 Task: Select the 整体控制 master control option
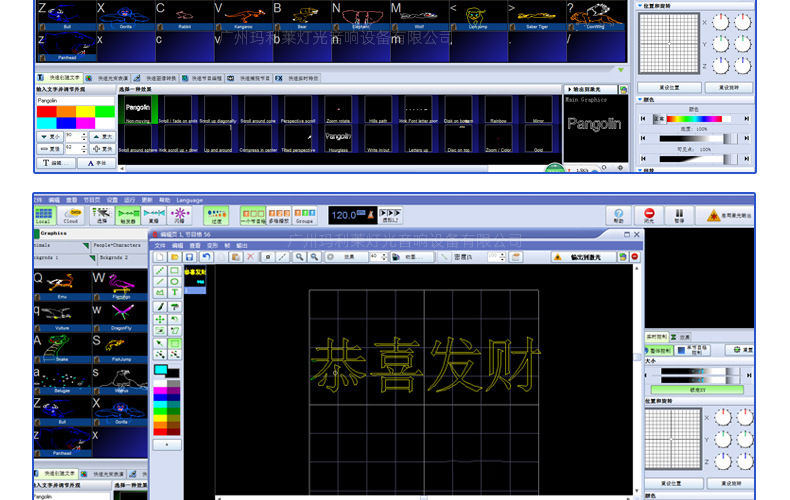657,350
